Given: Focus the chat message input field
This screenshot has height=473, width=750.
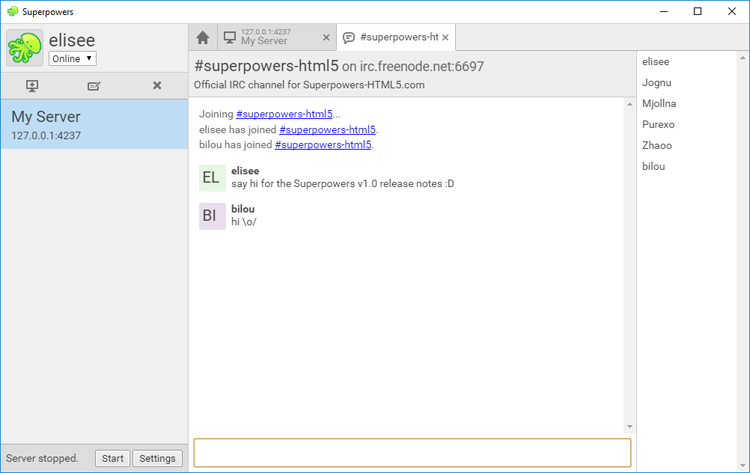Looking at the screenshot, I should click(412, 452).
